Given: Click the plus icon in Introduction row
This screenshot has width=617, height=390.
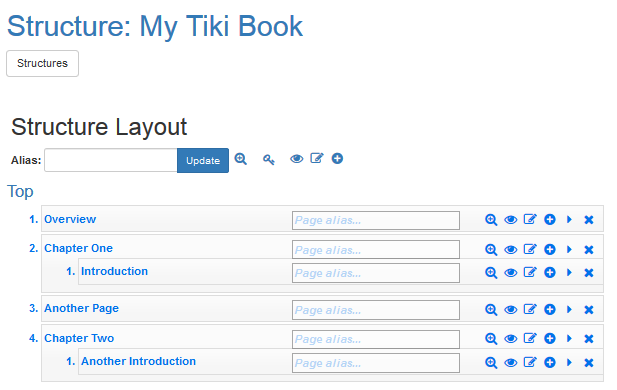Looking at the screenshot, I should (550, 272).
